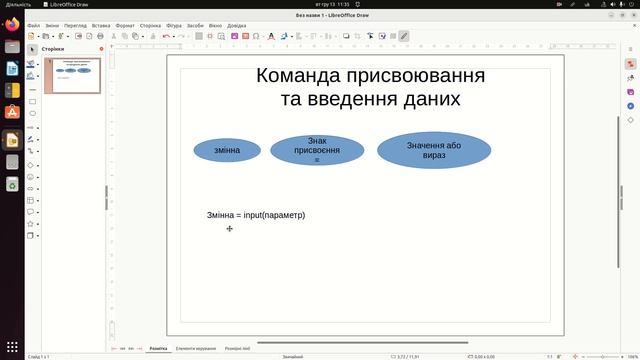Open the Формат menu

click(125, 26)
